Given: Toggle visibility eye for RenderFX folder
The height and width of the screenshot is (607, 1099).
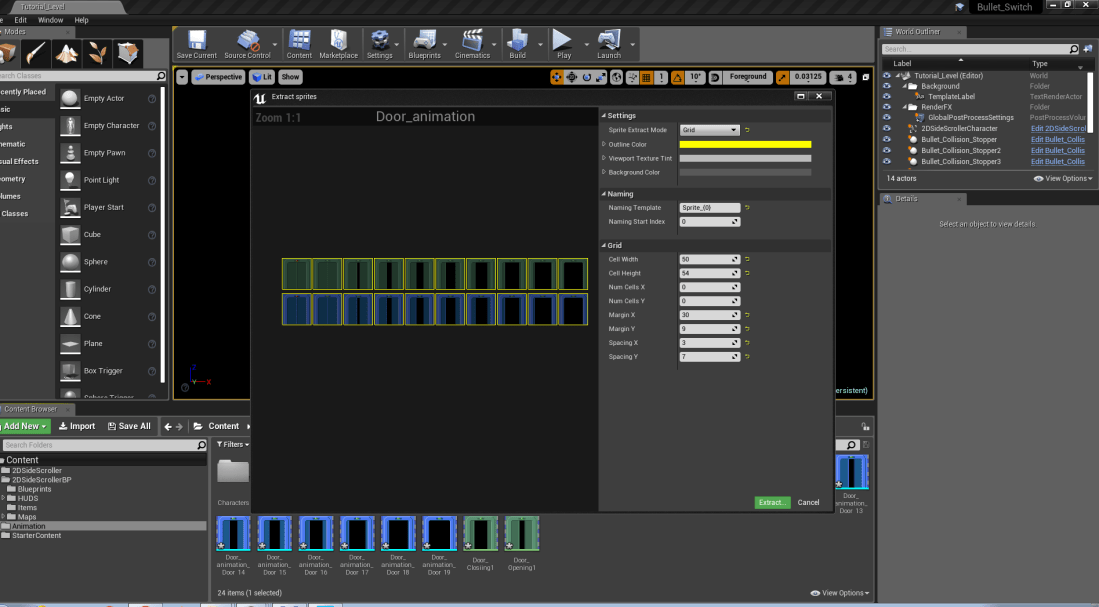Looking at the screenshot, I should [x=886, y=106].
